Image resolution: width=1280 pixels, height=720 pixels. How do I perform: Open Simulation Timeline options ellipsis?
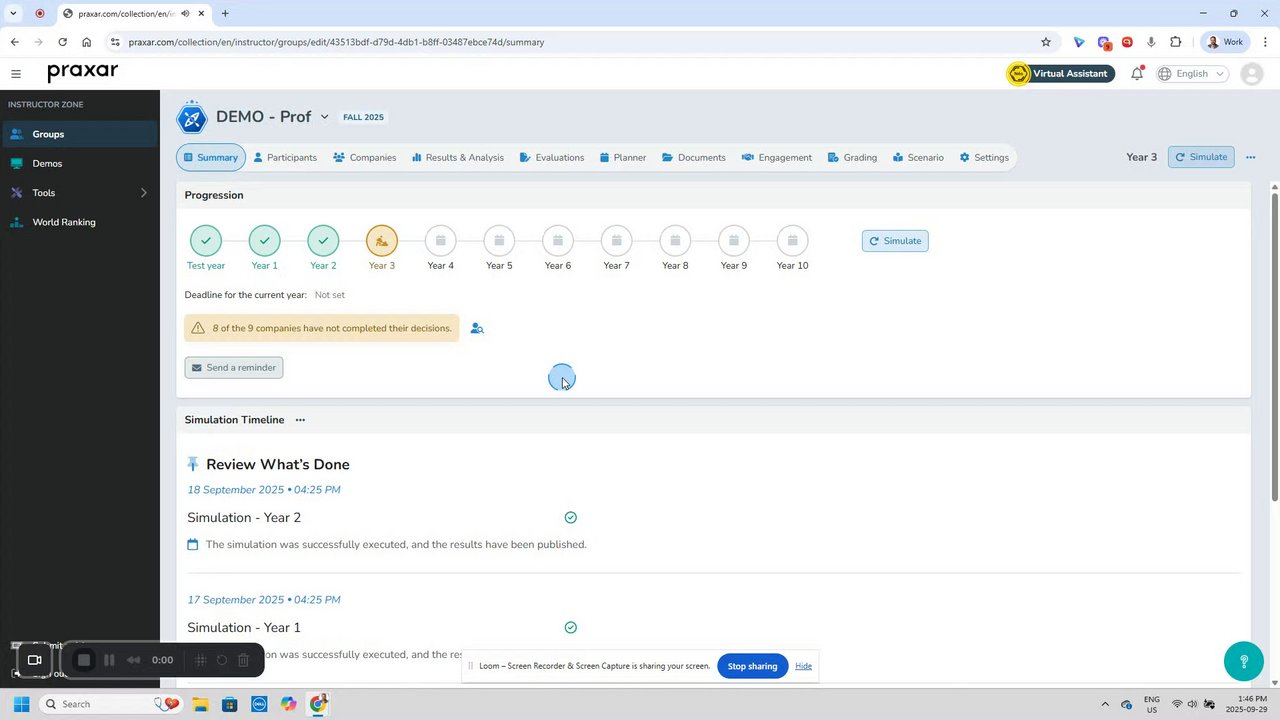point(300,420)
